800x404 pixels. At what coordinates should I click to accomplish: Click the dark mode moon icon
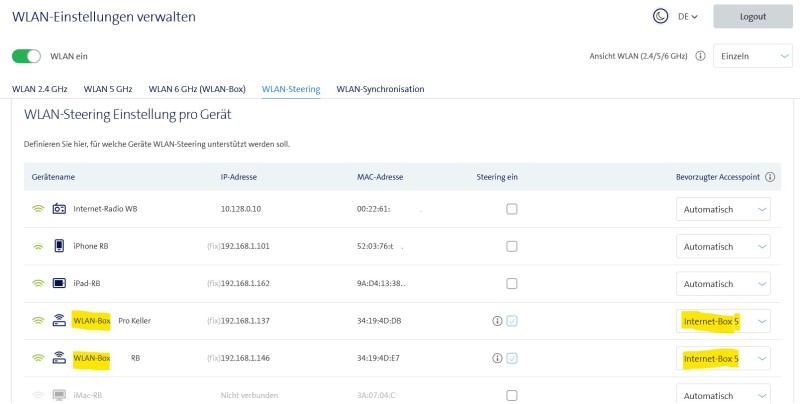[660, 16]
